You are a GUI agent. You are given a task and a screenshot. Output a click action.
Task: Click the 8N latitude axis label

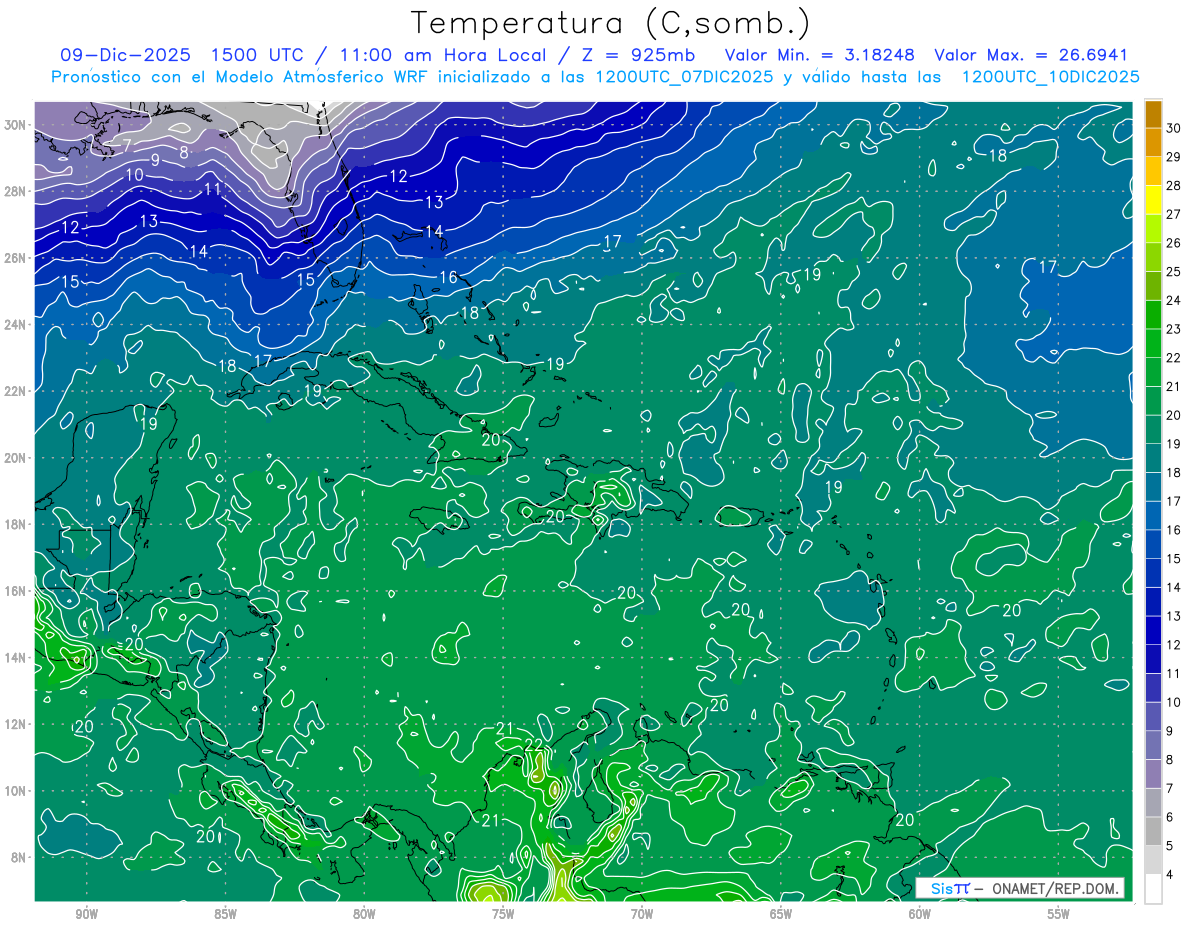[21, 857]
